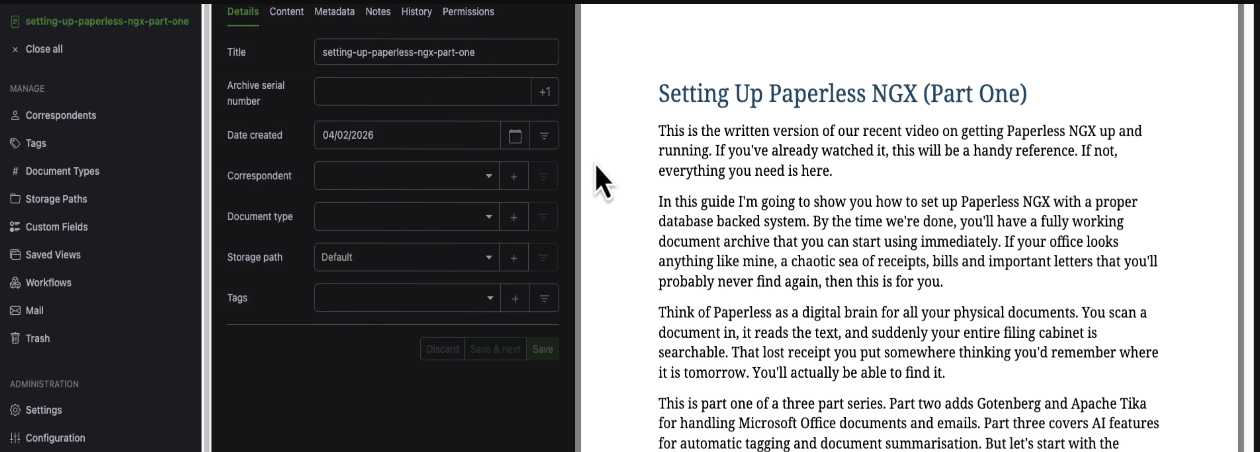Click the filter icon beside Date created
Viewport: 1260px width, 452px height.
pyautogui.click(x=544, y=135)
